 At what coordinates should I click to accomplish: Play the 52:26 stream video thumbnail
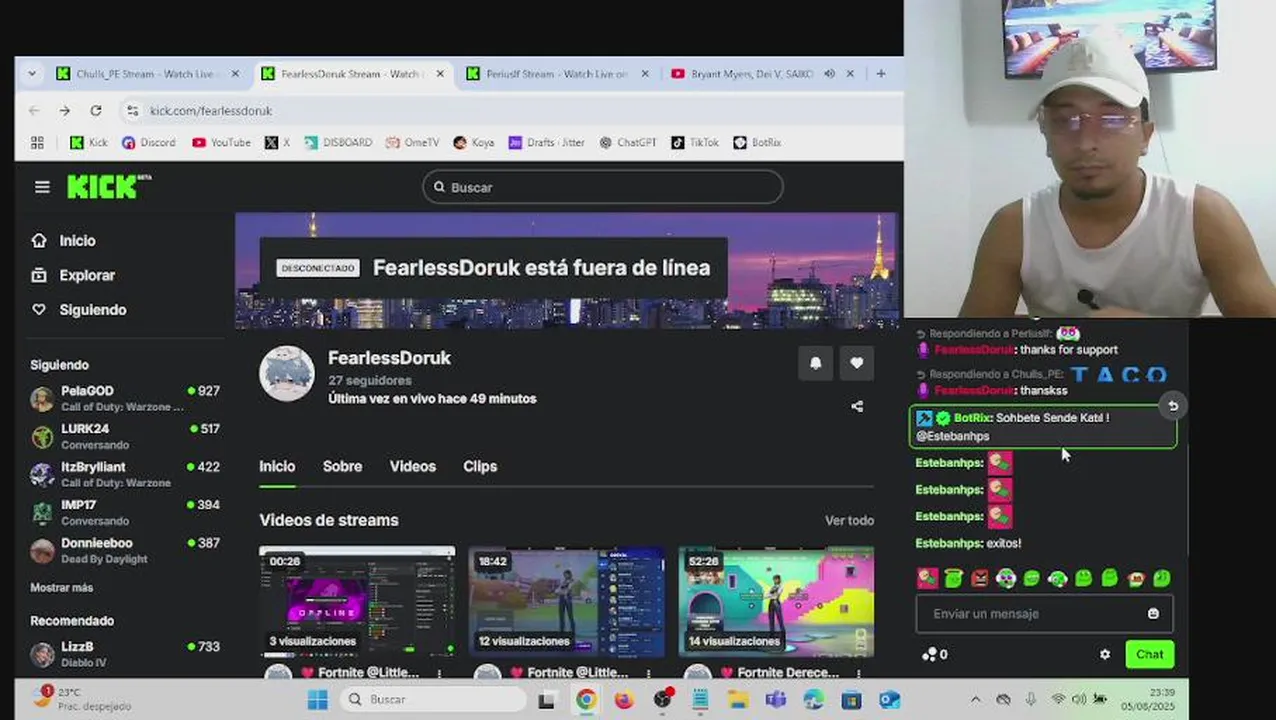(x=776, y=601)
